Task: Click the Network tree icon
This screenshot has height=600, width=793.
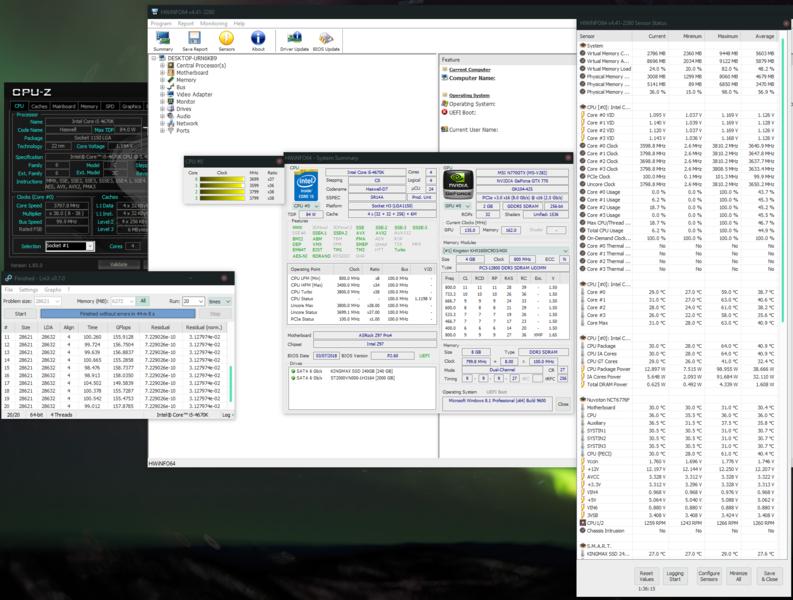Action: [171, 123]
